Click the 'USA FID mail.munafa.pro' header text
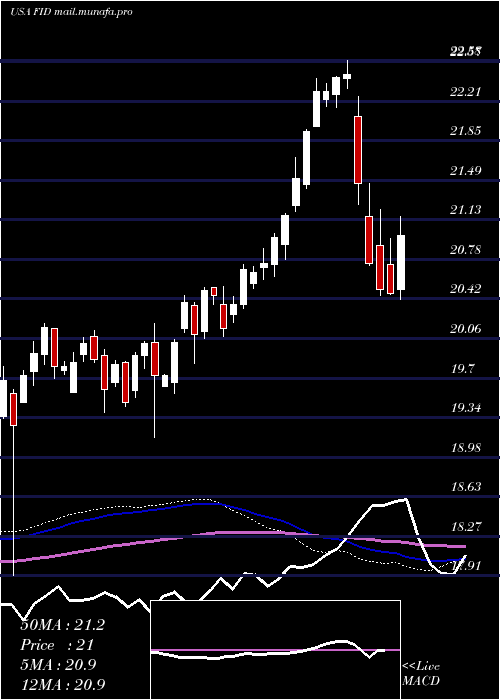 (x=71, y=12)
